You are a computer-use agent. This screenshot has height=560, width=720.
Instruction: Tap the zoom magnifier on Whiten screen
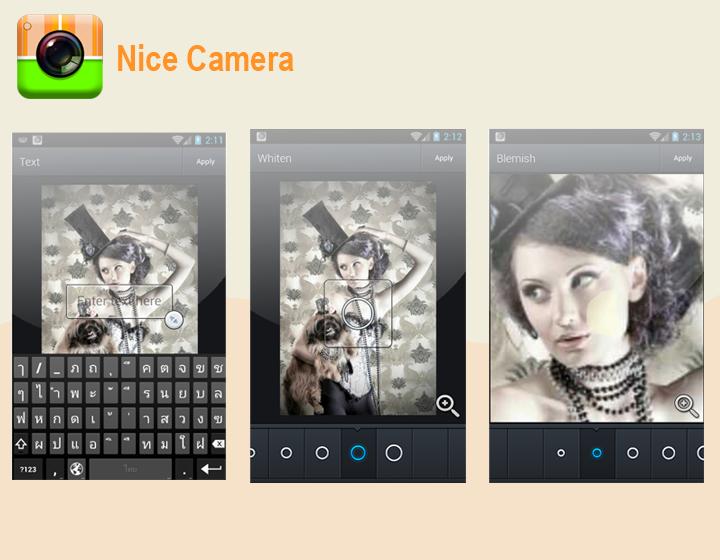point(448,405)
